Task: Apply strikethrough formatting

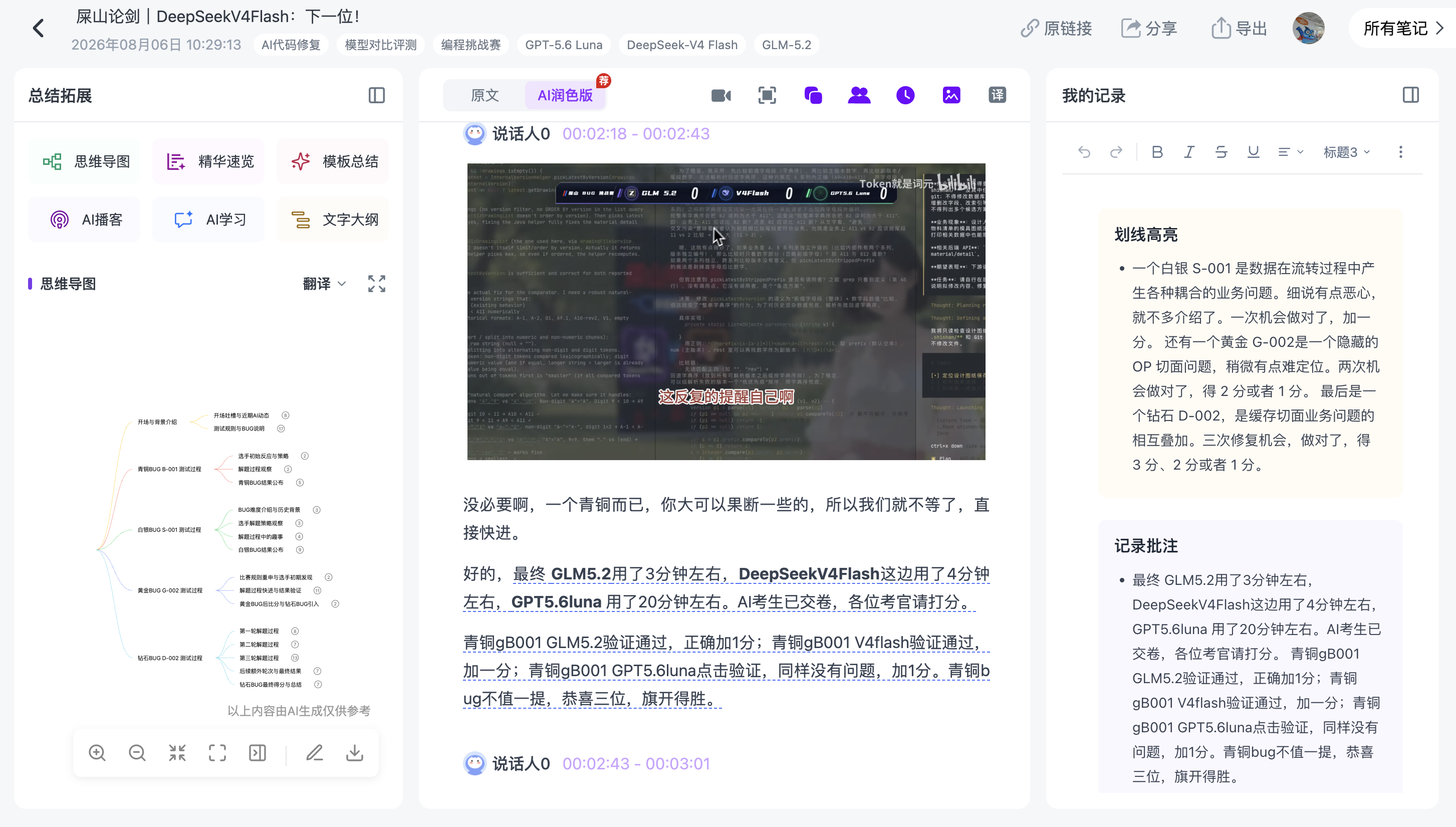Action: click(x=1221, y=152)
